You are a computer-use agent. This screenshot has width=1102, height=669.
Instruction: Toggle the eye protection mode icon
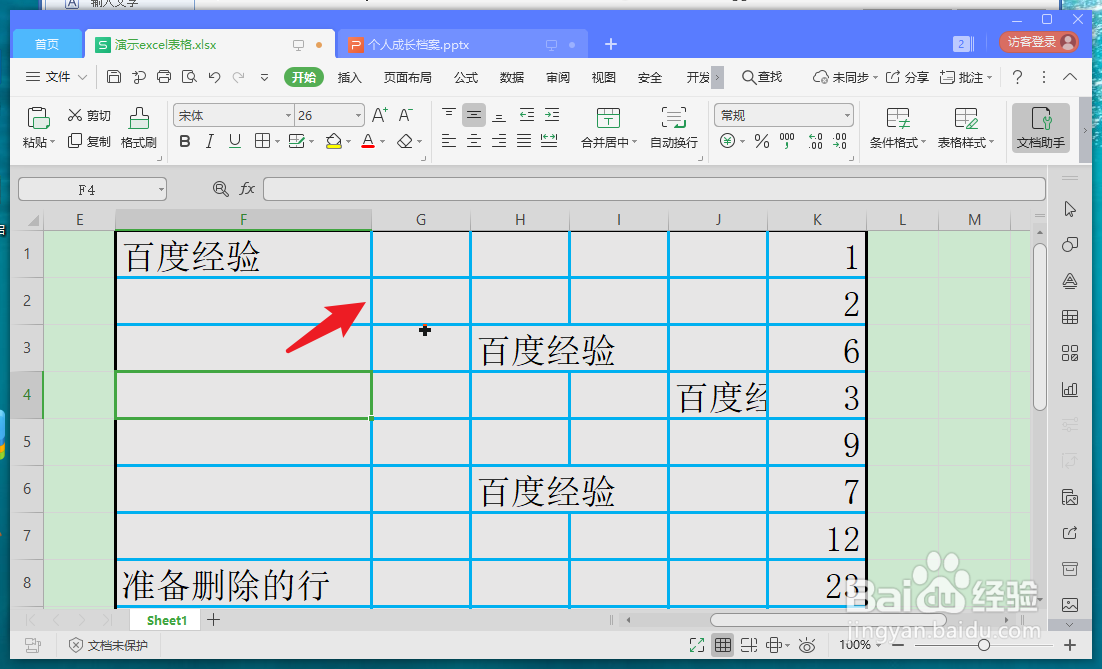pyautogui.click(x=807, y=644)
